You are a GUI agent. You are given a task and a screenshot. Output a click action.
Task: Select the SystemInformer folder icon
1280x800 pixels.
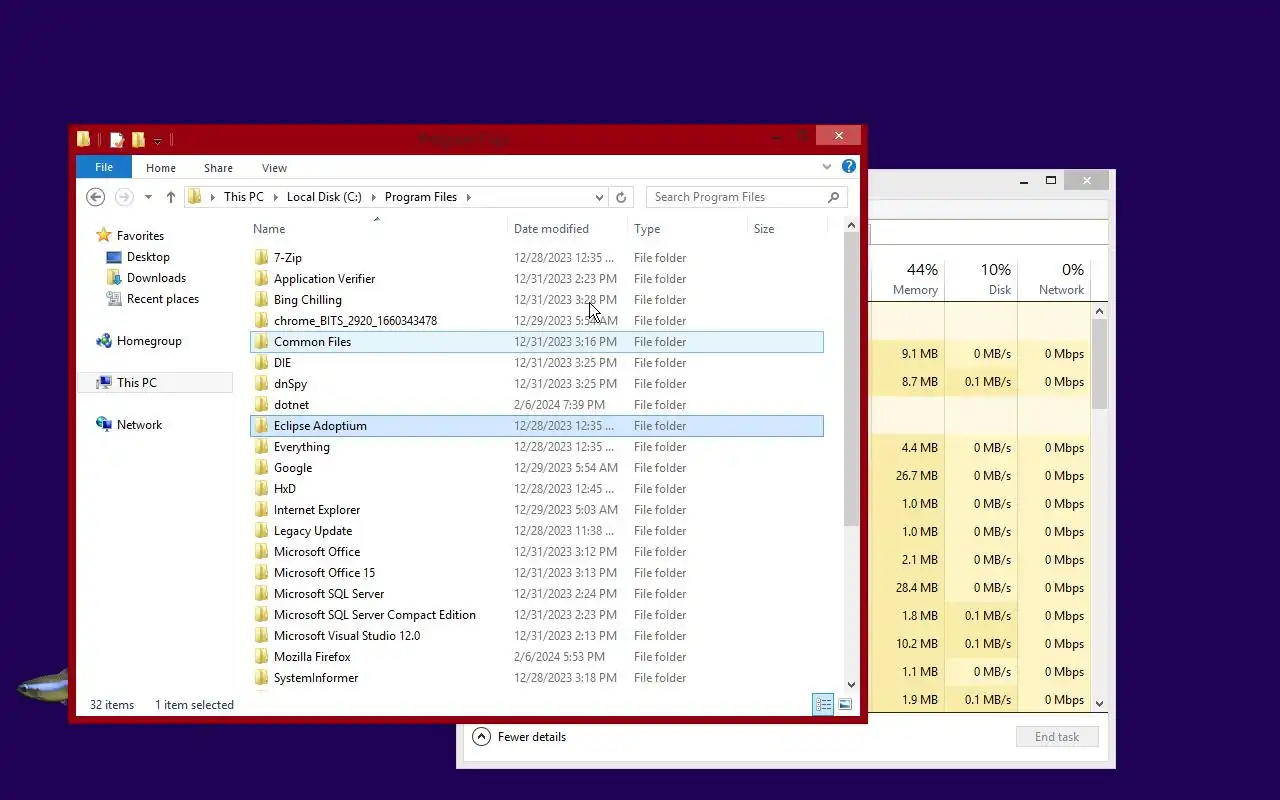(x=261, y=678)
